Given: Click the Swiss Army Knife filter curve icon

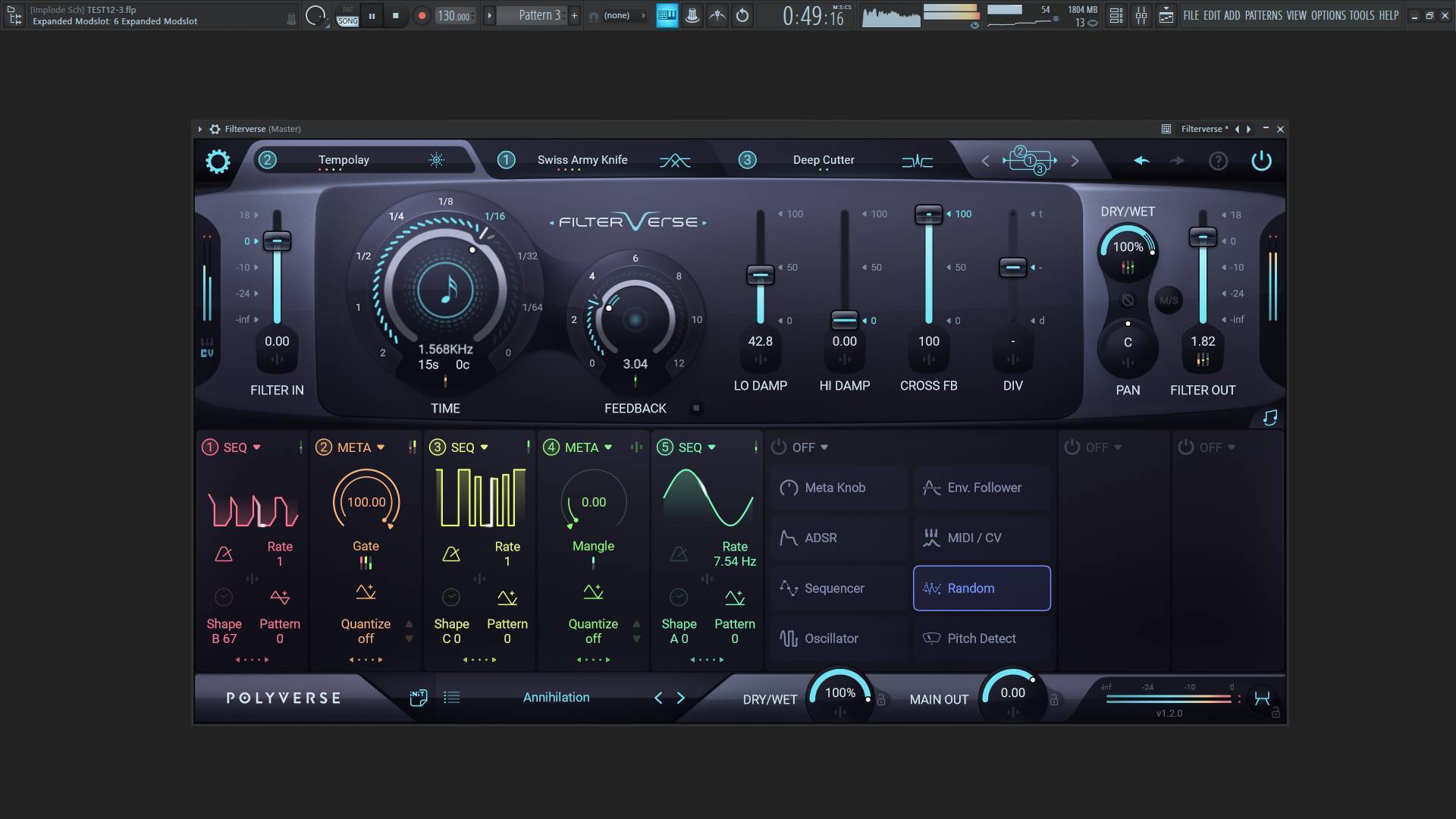Looking at the screenshot, I should pyautogui.click(x=674, y=161).
